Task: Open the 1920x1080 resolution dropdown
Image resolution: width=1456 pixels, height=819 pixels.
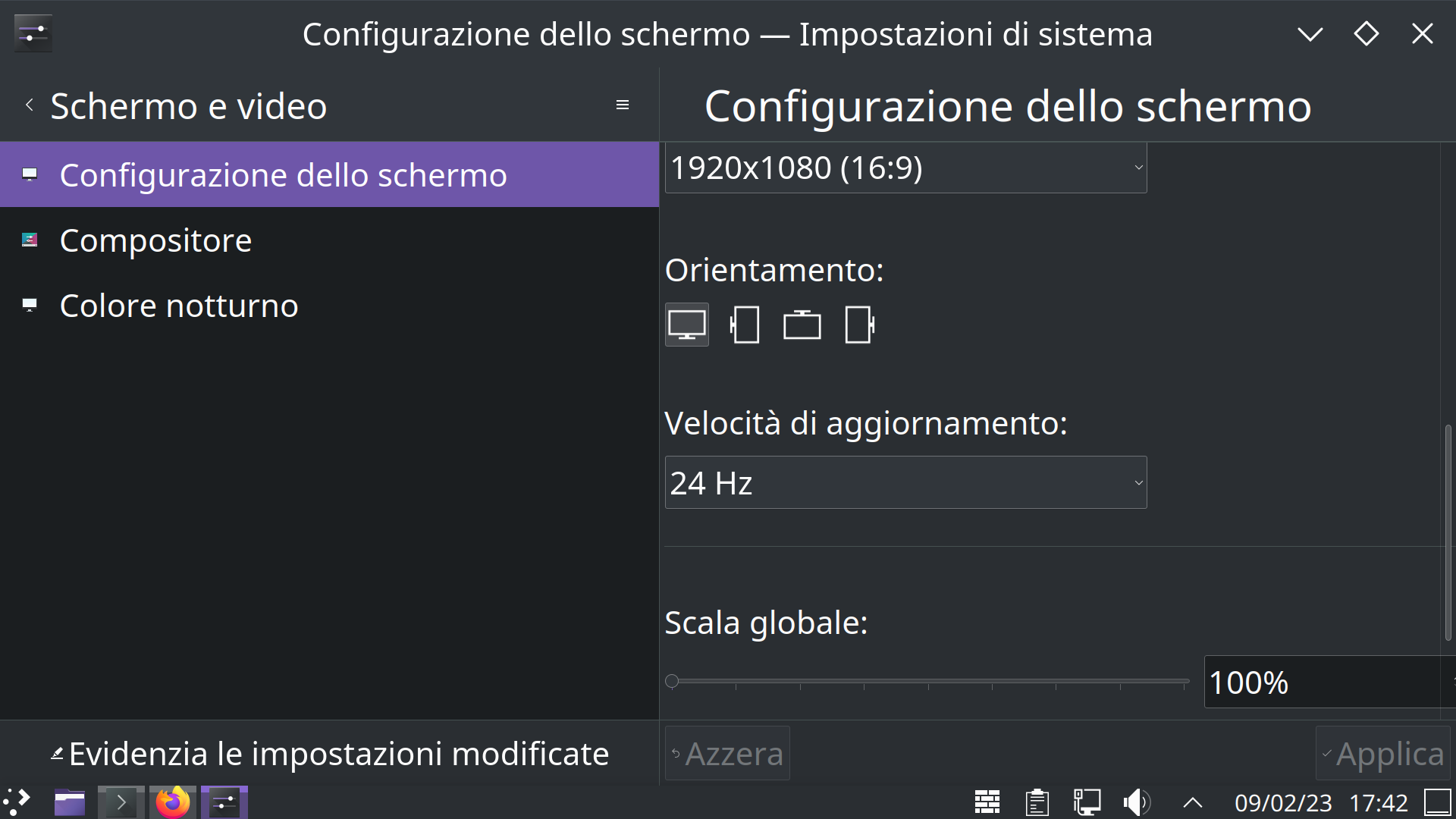Action: (905, 168)
